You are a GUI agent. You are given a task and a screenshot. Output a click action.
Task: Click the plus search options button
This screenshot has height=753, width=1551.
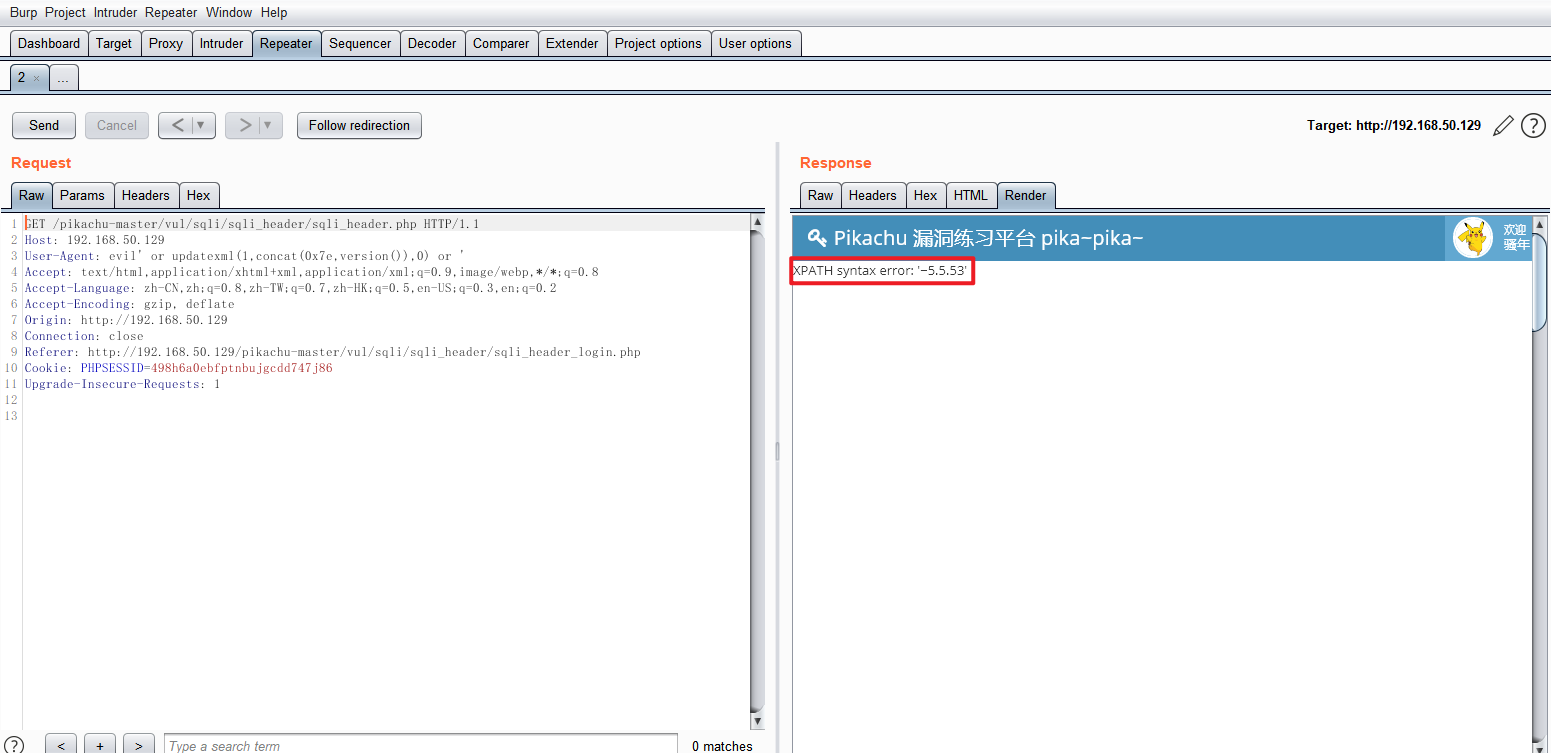[x=100, y=746]
